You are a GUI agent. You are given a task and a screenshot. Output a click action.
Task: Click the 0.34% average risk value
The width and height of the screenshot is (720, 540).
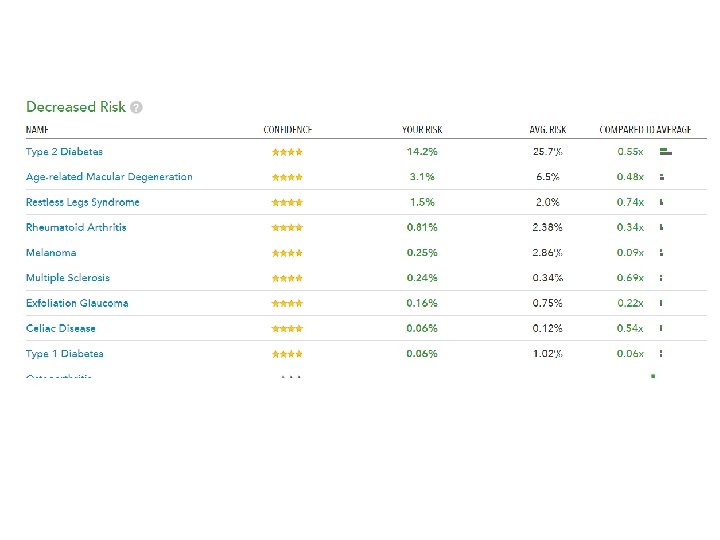pyautogui.click(x=548, y=278)
